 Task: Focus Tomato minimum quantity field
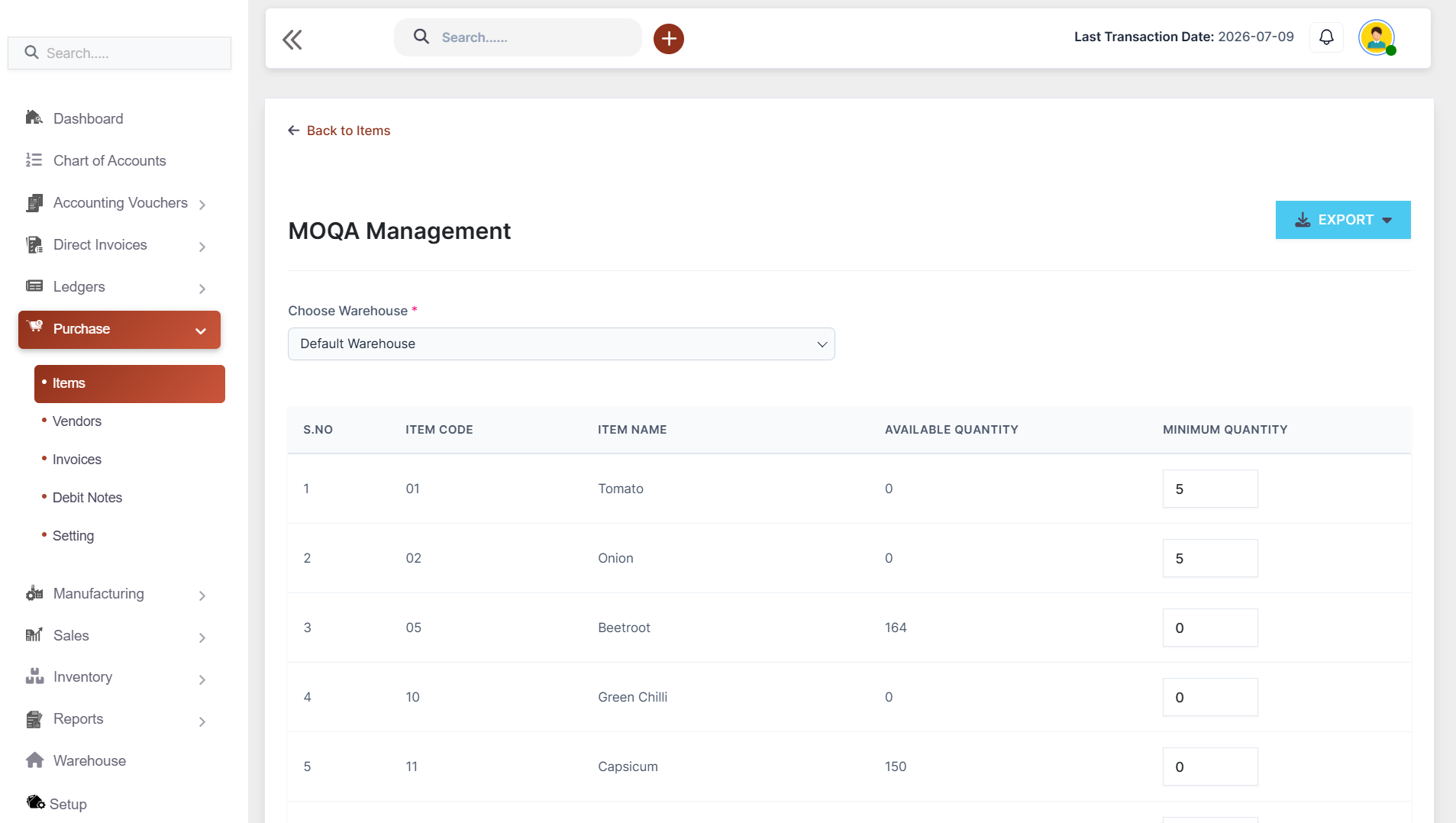coord(1209,489)
